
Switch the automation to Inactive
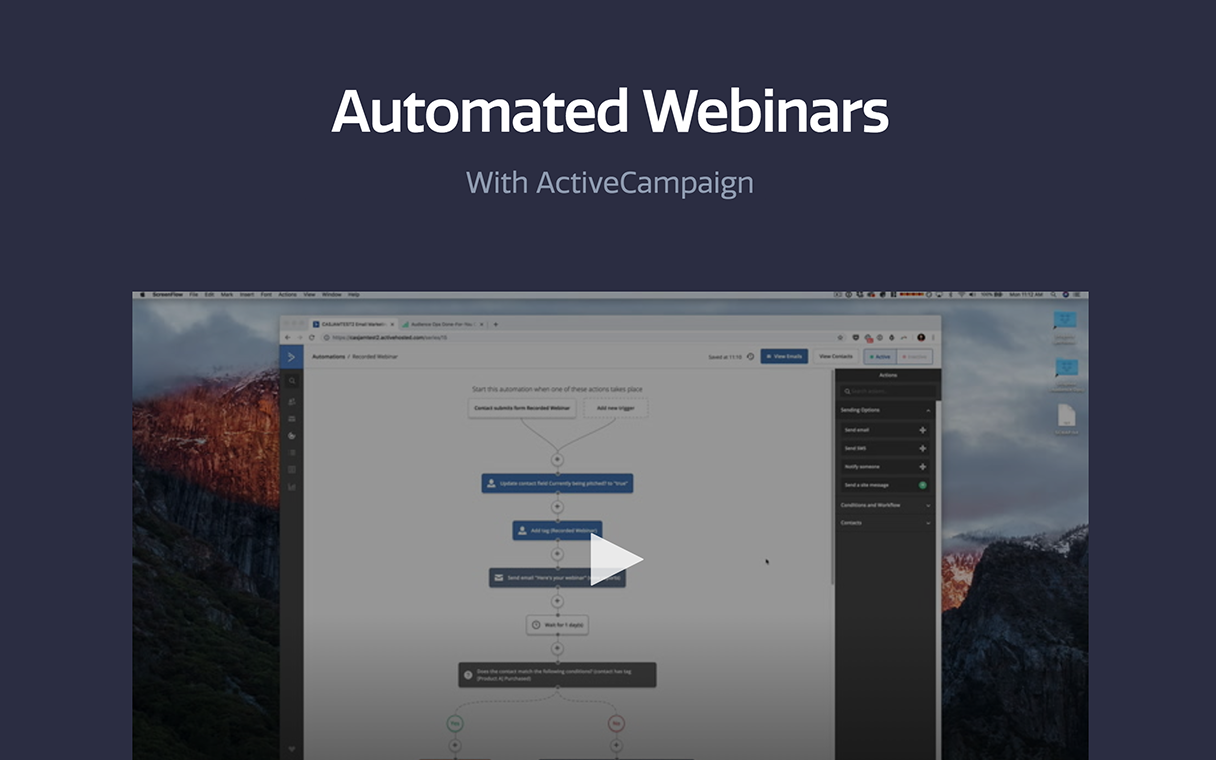coord(915,357)
